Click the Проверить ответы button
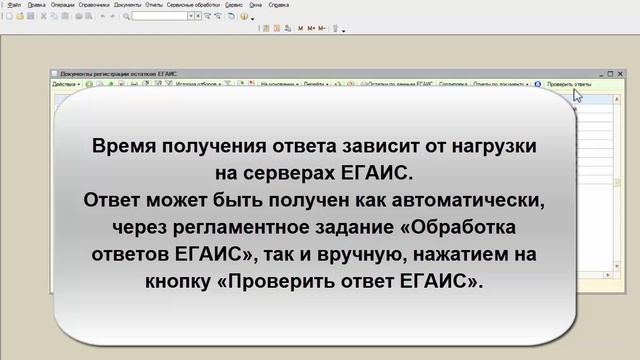 tap(569, 84)
